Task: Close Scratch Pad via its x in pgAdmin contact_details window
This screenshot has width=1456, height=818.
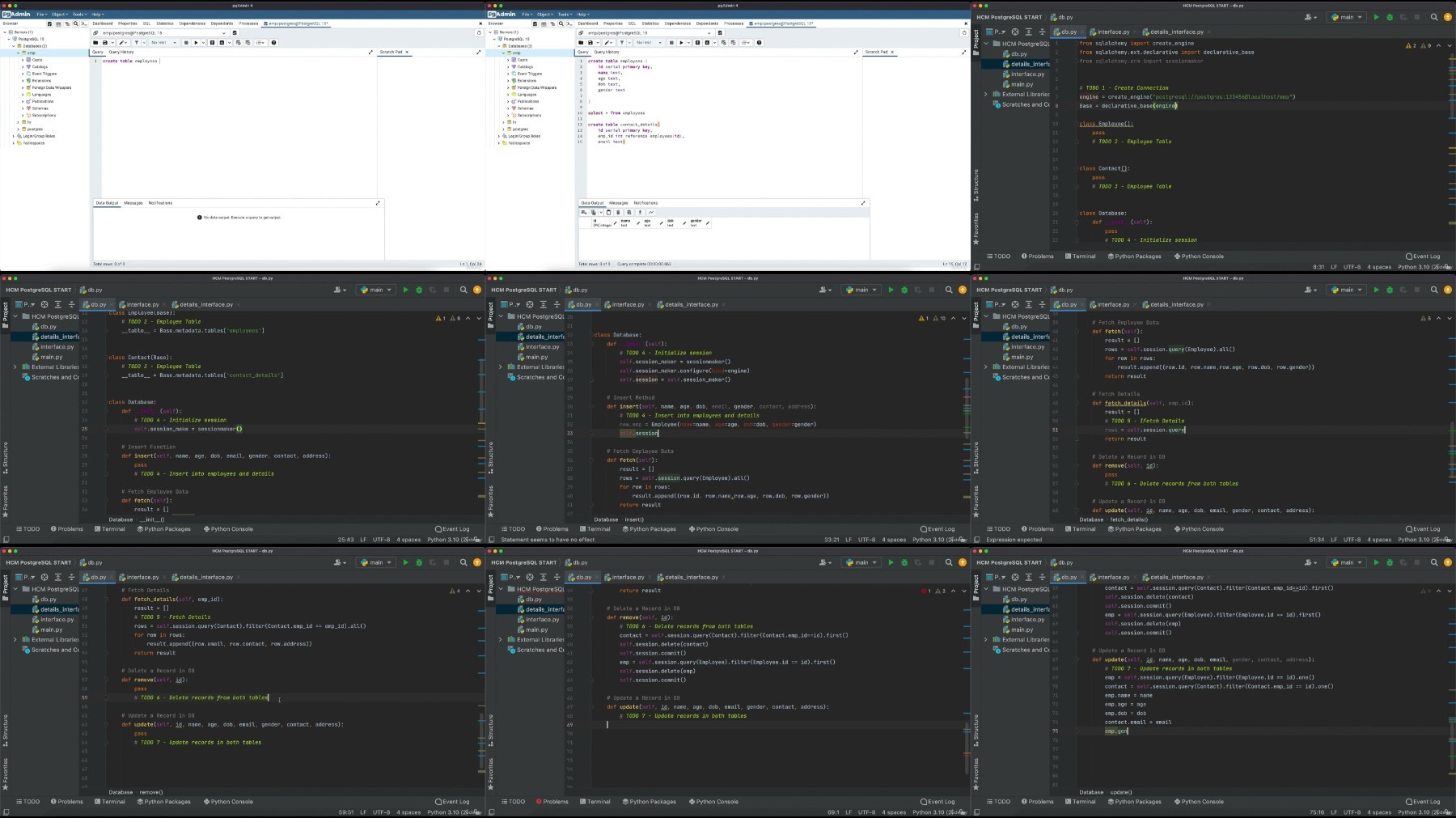Action: click(892, 52)
